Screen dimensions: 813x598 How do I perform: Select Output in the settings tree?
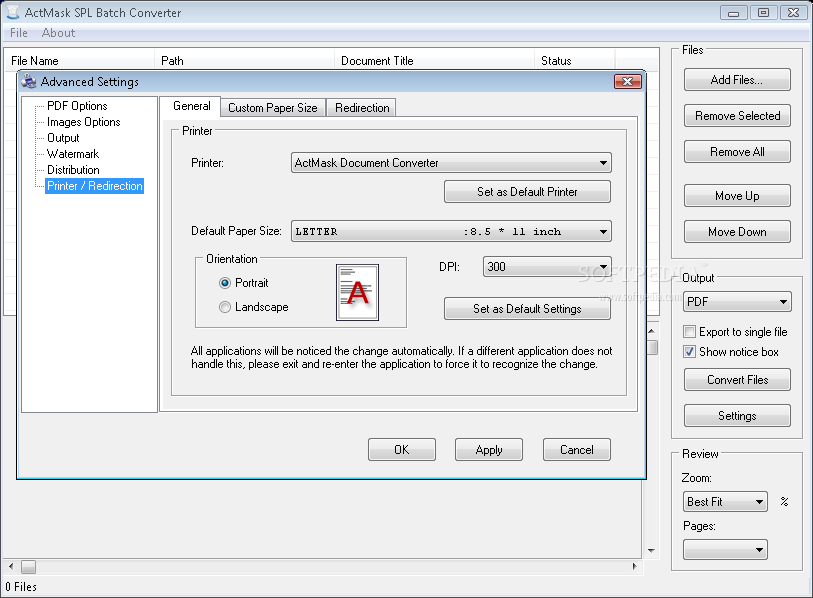pyautogui.click(x=63, y=138)
